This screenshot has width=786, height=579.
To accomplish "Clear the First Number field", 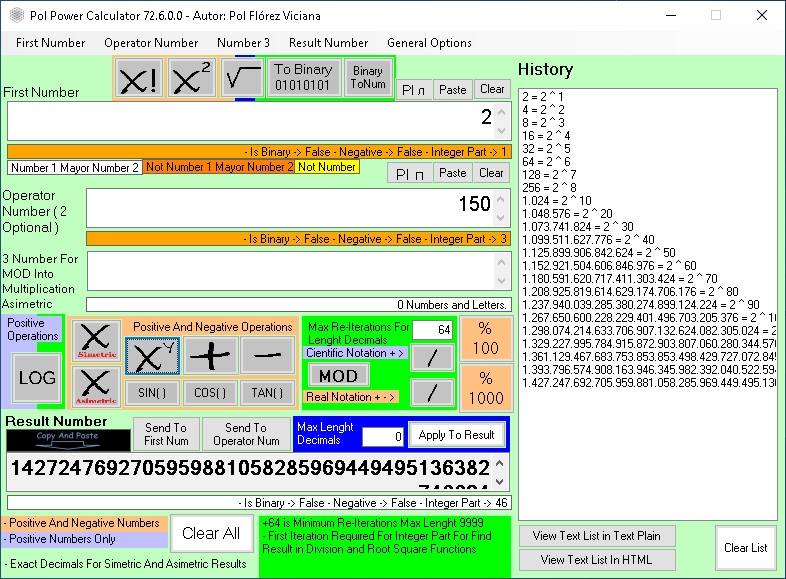I will click(x=492, y=89).
